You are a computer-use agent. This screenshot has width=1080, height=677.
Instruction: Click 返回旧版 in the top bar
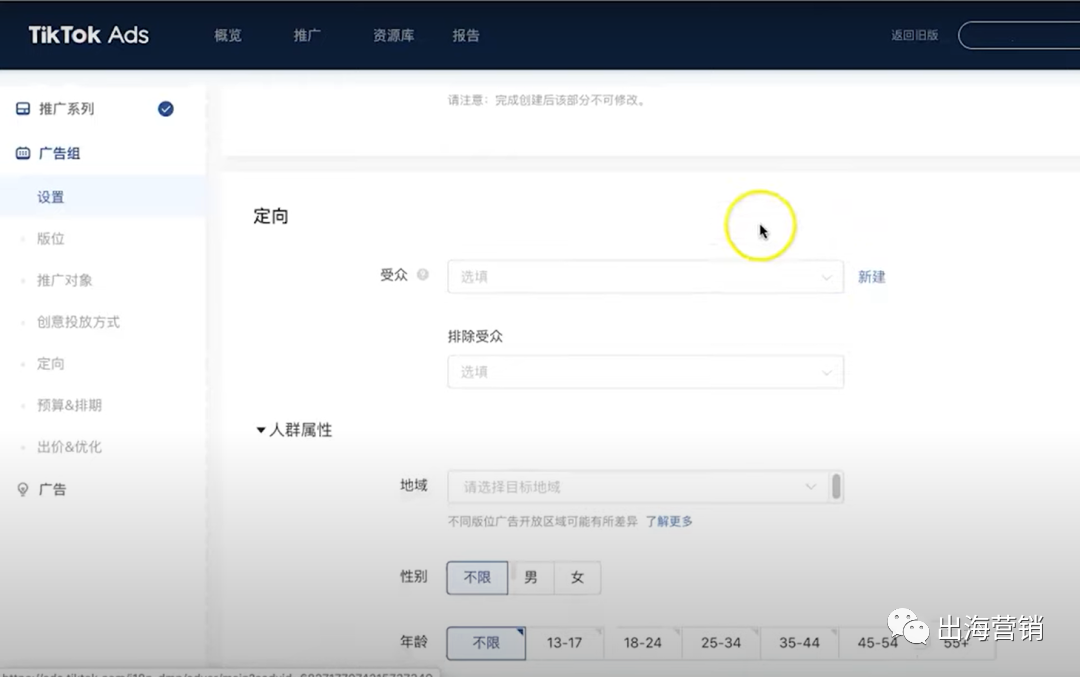(x=915, y=34)
